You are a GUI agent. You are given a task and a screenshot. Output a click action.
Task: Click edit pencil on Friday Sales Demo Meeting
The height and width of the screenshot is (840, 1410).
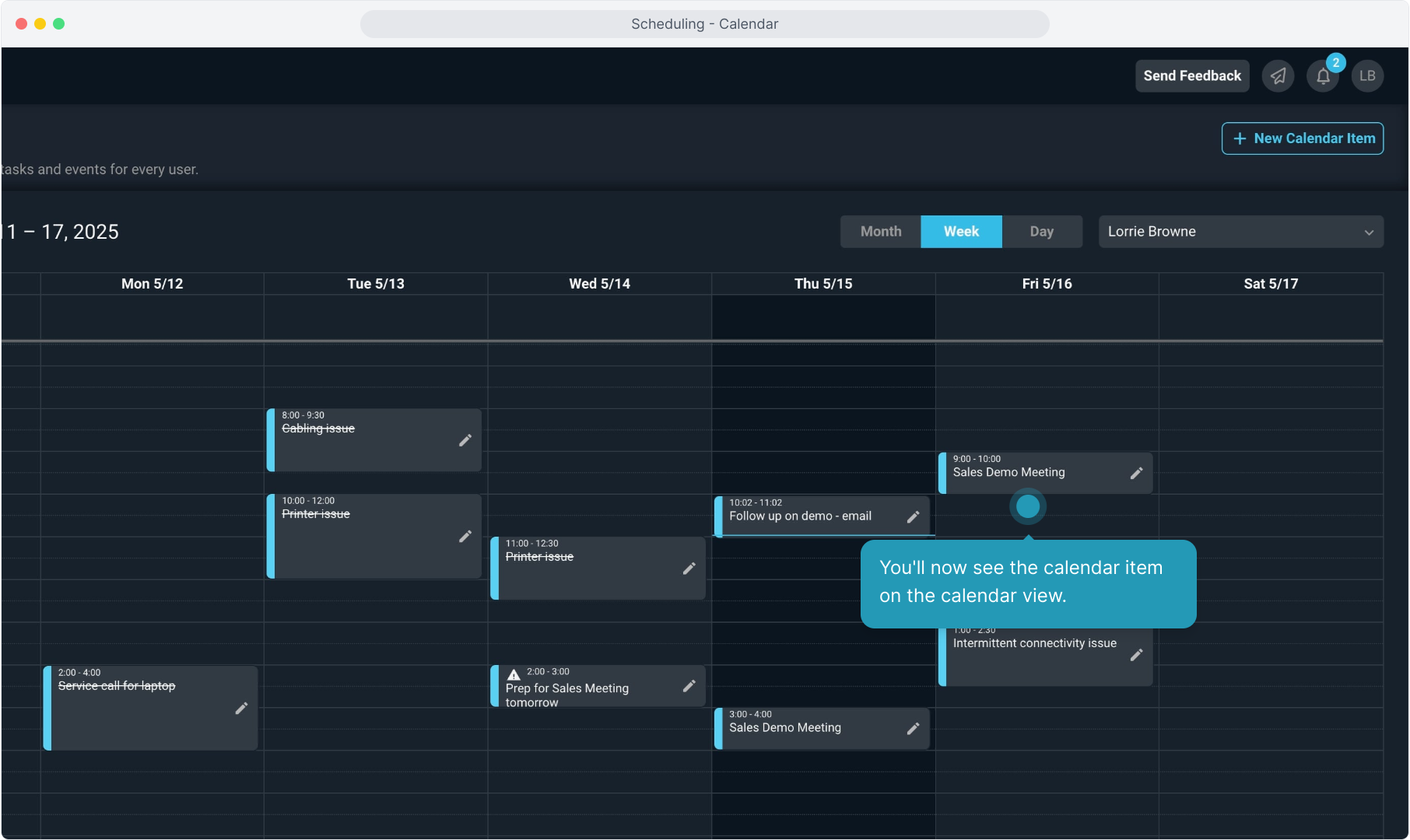coord(1136,473)
